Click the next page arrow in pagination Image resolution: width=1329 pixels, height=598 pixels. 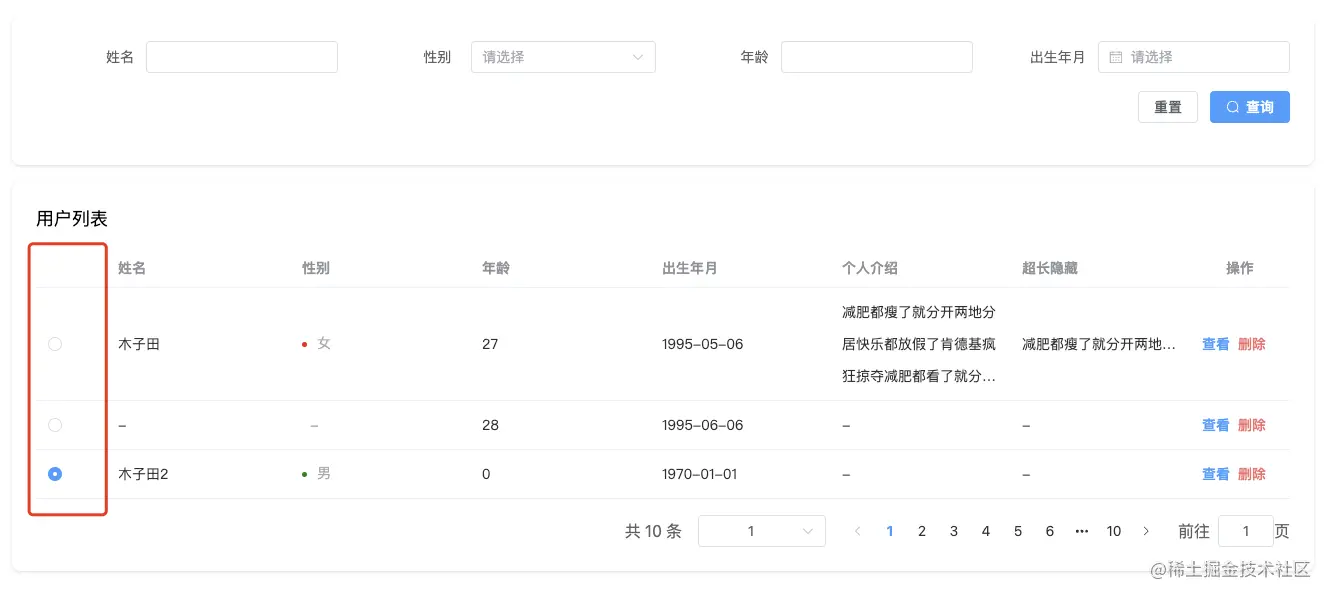(x=1146, y=531)
